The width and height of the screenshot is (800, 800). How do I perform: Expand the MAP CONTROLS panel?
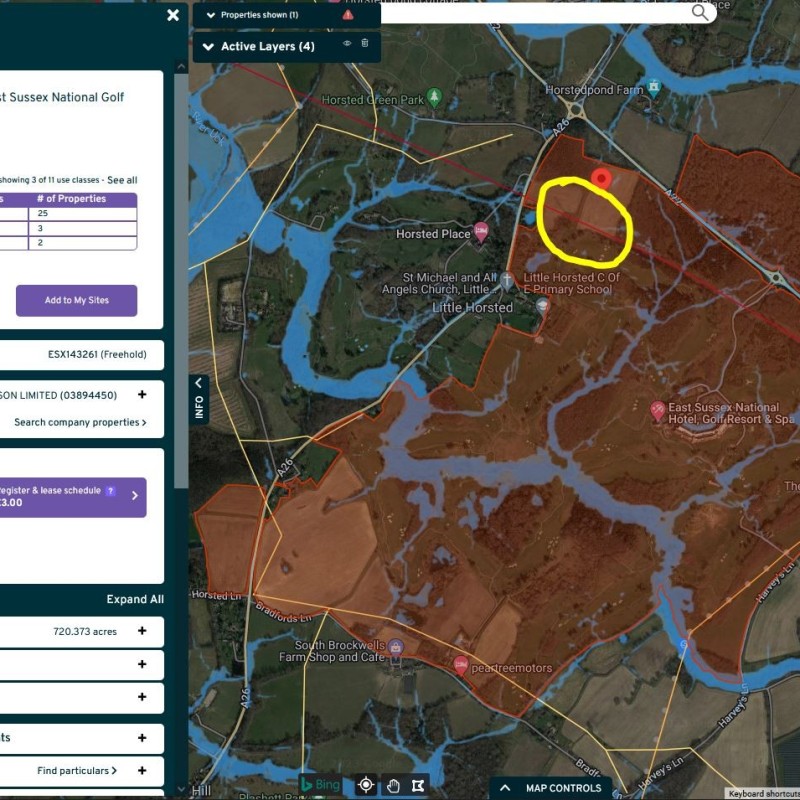(x=505, y=788)
